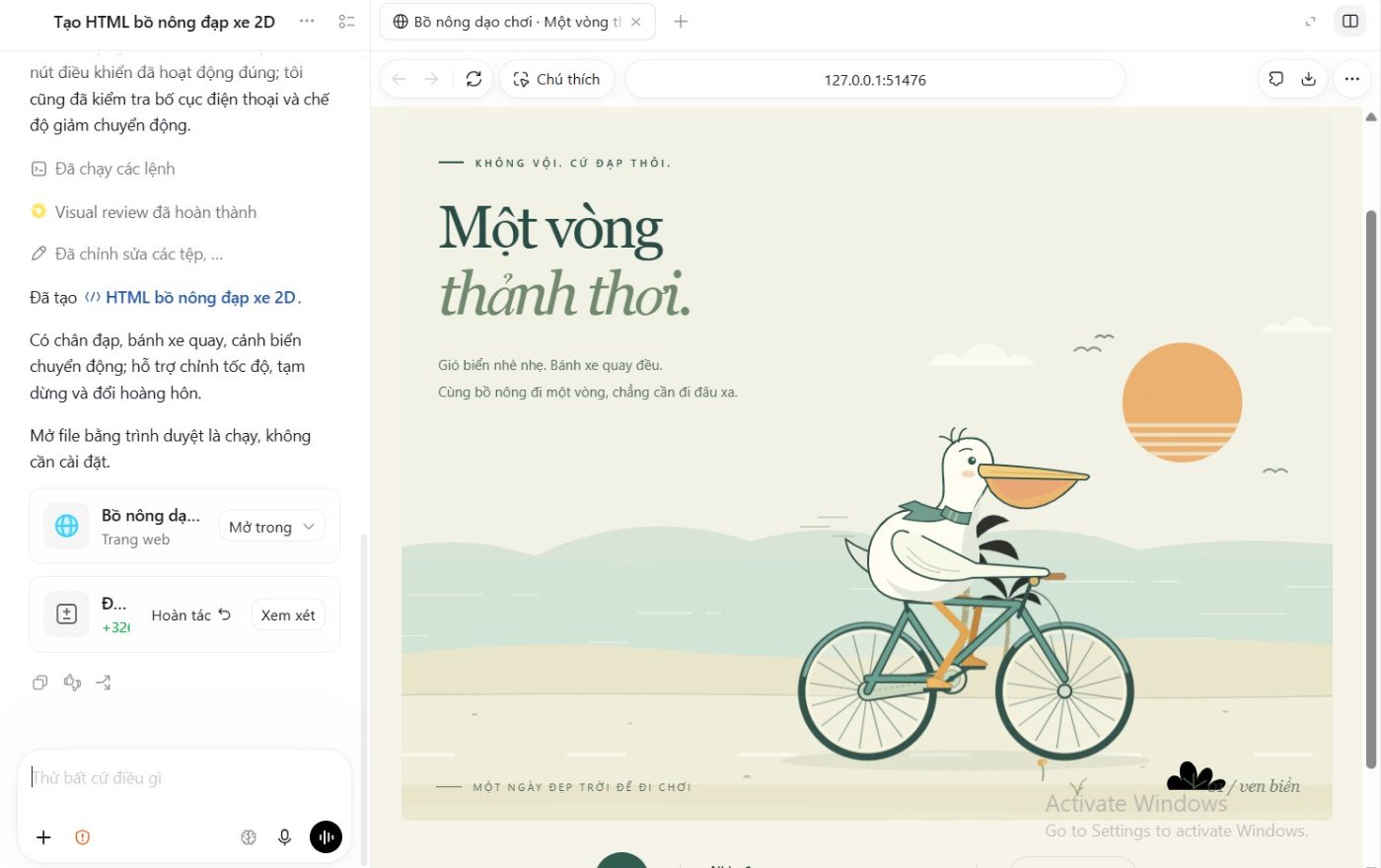1381x868 pixels.
Task: Click the brain icon in composer
Action: click(249, 836)
